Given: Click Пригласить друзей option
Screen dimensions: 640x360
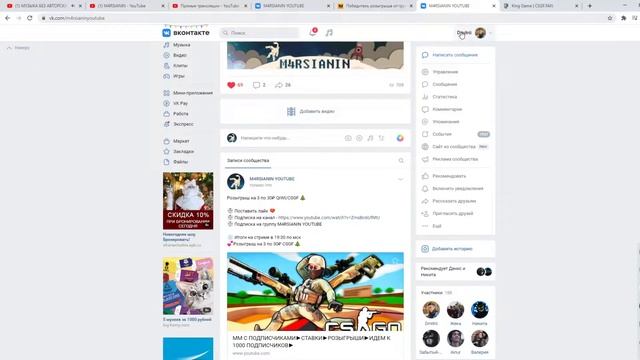Looking at the screenshot, I should point(452,213).
